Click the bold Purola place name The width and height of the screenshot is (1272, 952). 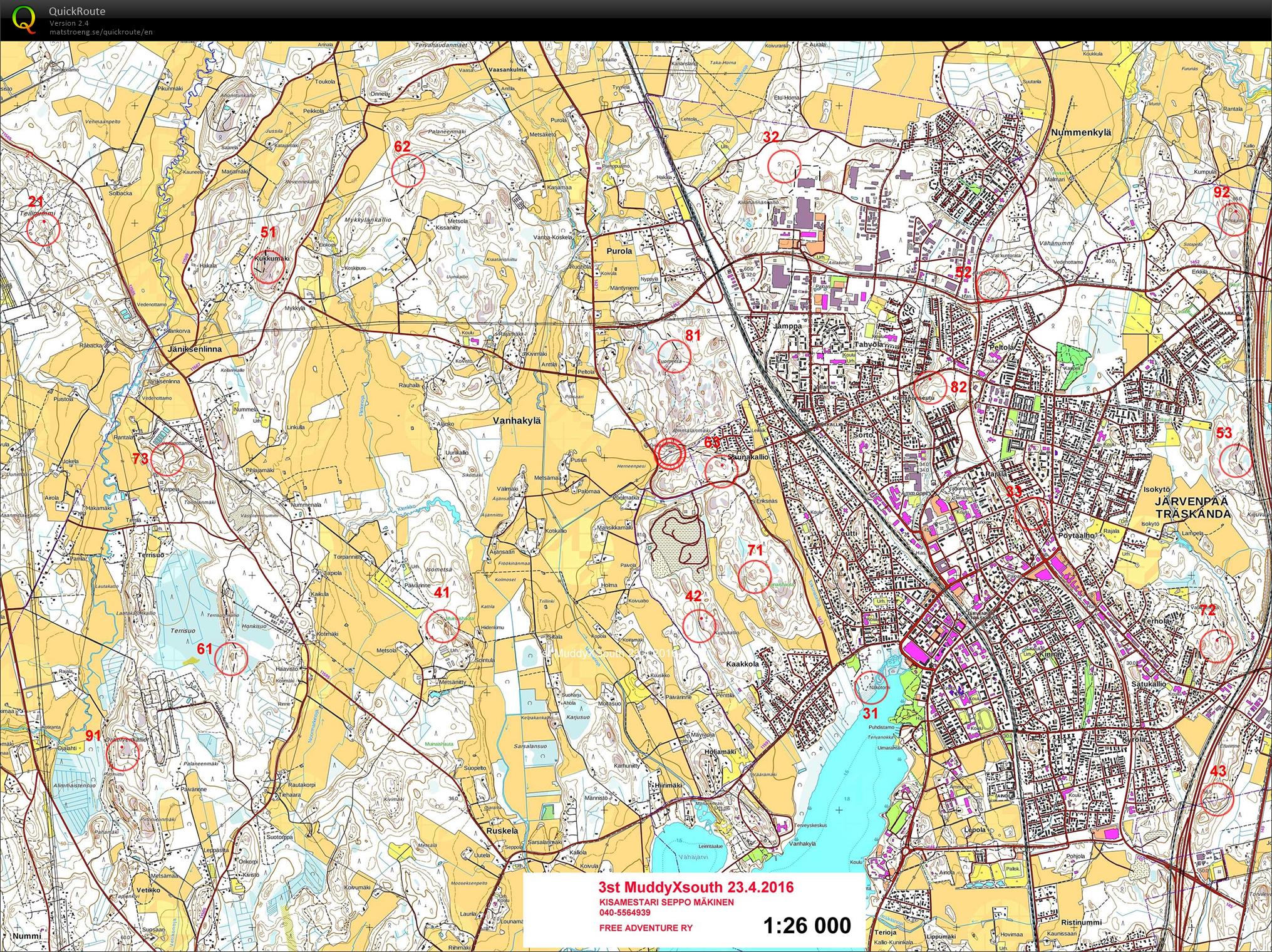coord(619,251)
